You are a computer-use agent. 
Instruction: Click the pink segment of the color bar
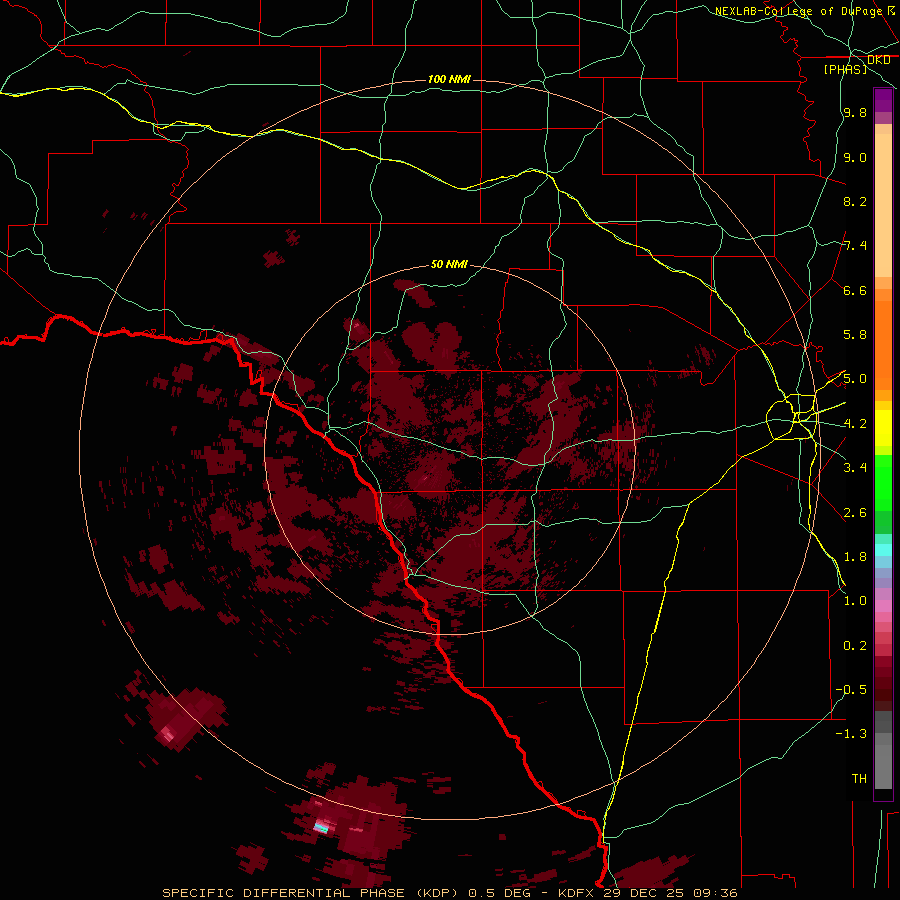coord(883,606)
